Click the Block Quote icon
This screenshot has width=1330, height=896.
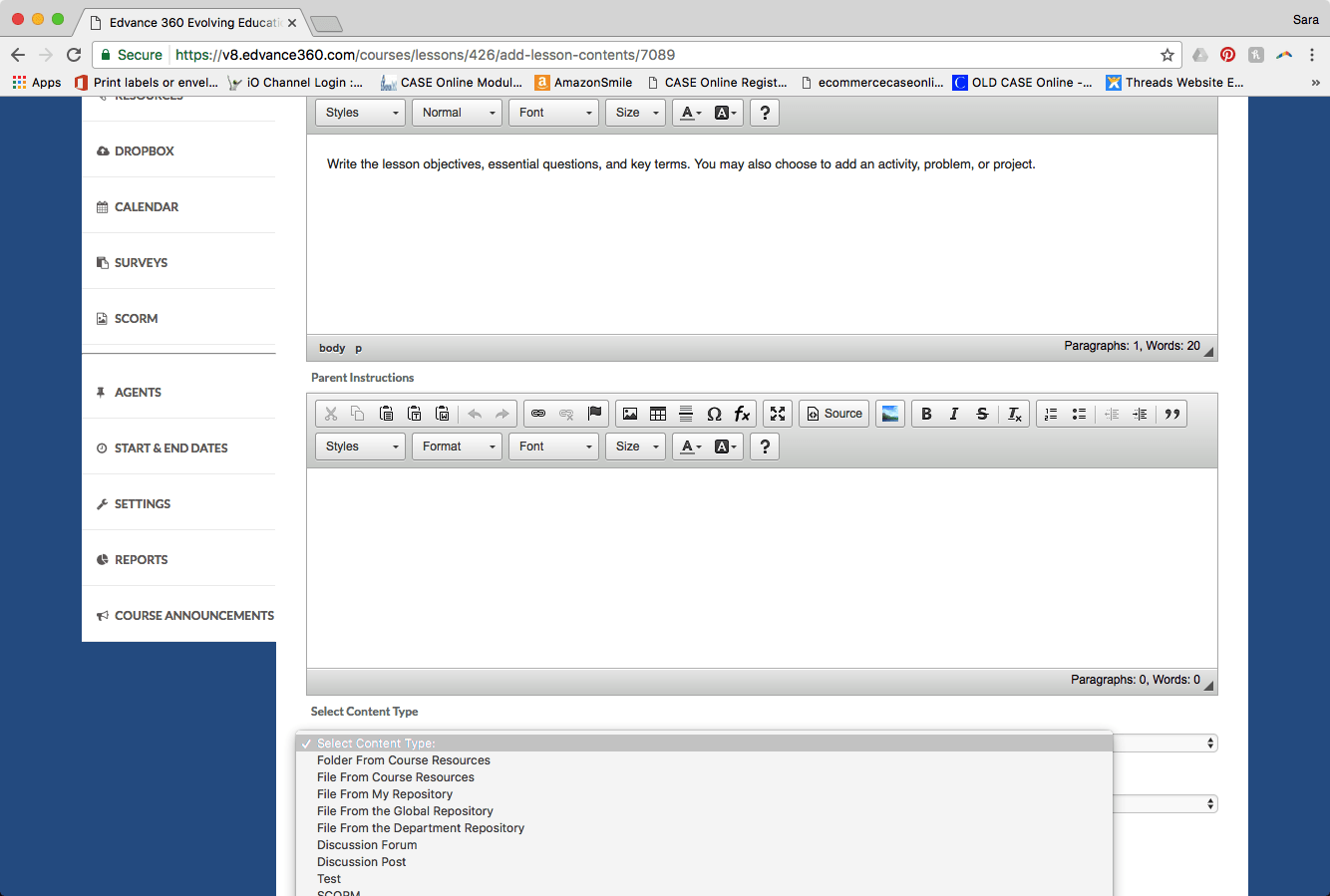click(1172, 414)
